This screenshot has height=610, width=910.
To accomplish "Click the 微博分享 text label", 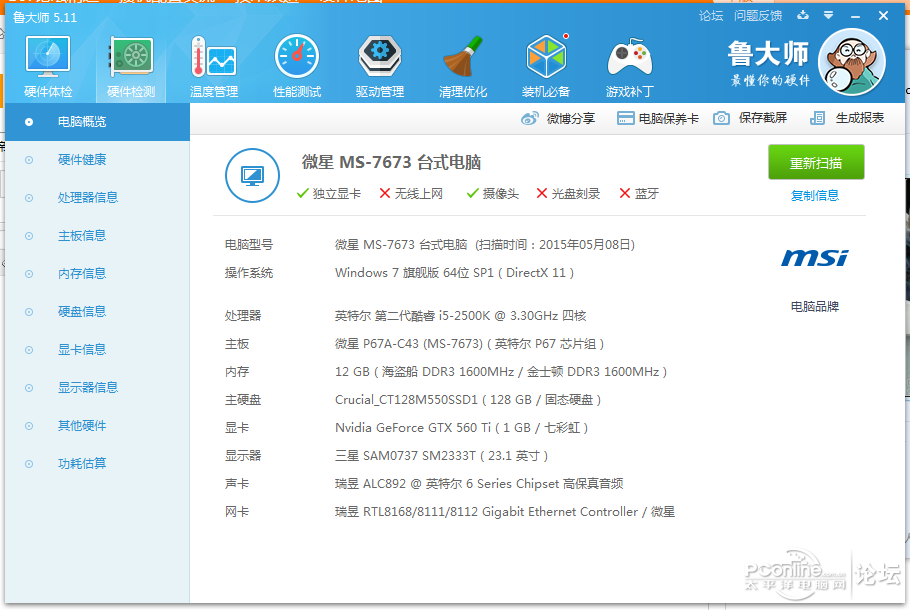I will 570,118.
